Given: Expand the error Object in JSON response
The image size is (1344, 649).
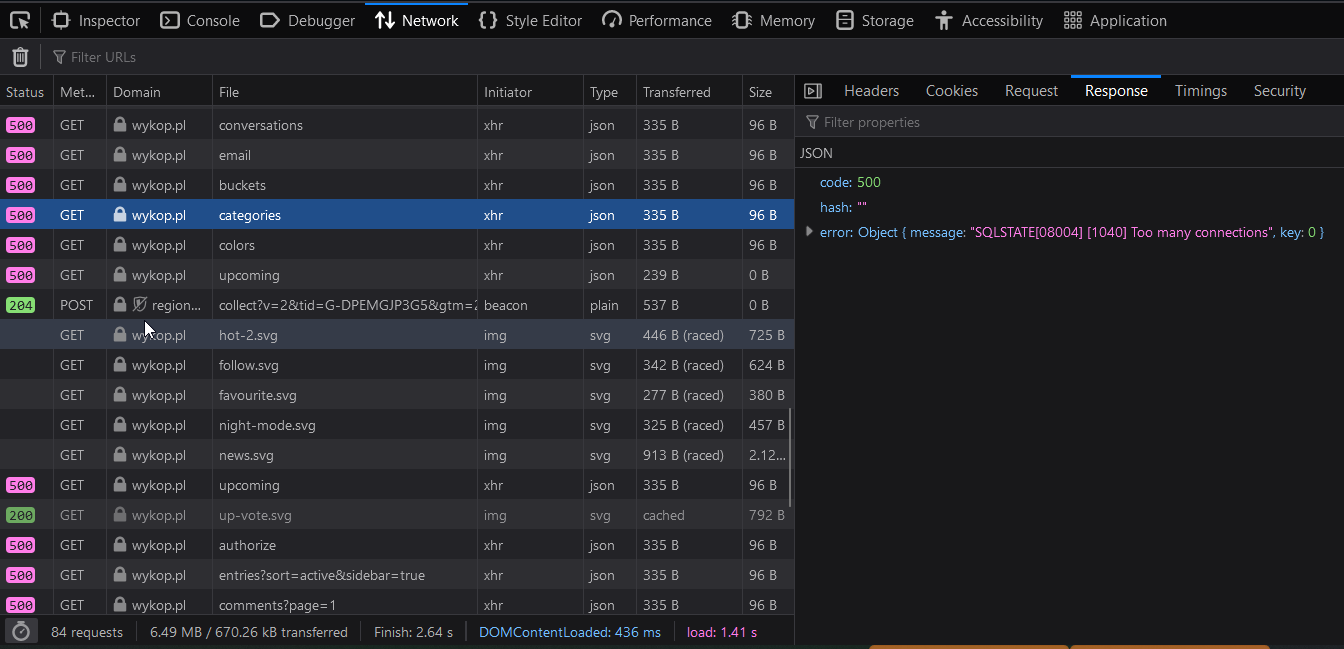Looking at the screenshot, I should point(809,232).
